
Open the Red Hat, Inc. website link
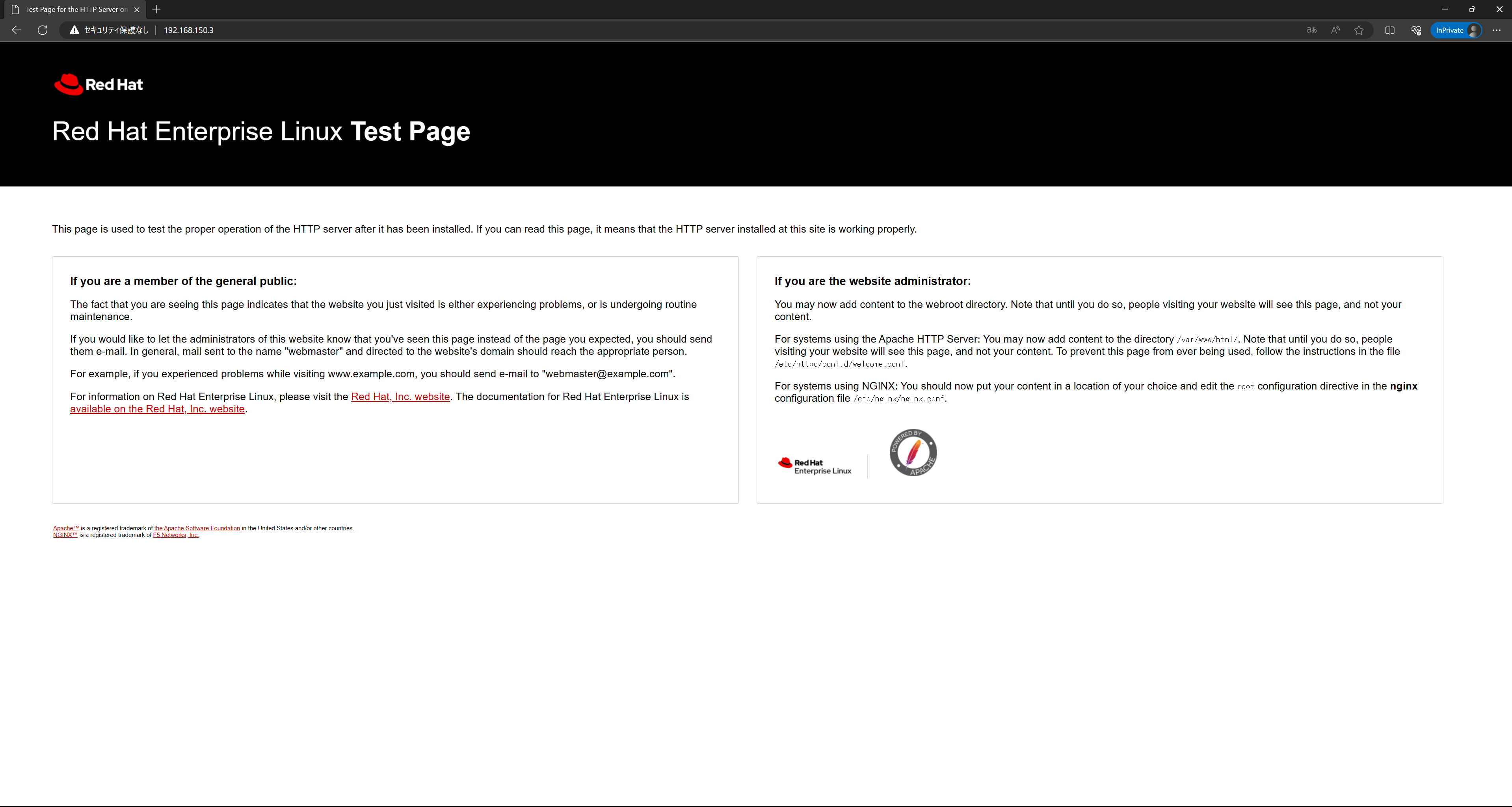[x=400, y=397]
